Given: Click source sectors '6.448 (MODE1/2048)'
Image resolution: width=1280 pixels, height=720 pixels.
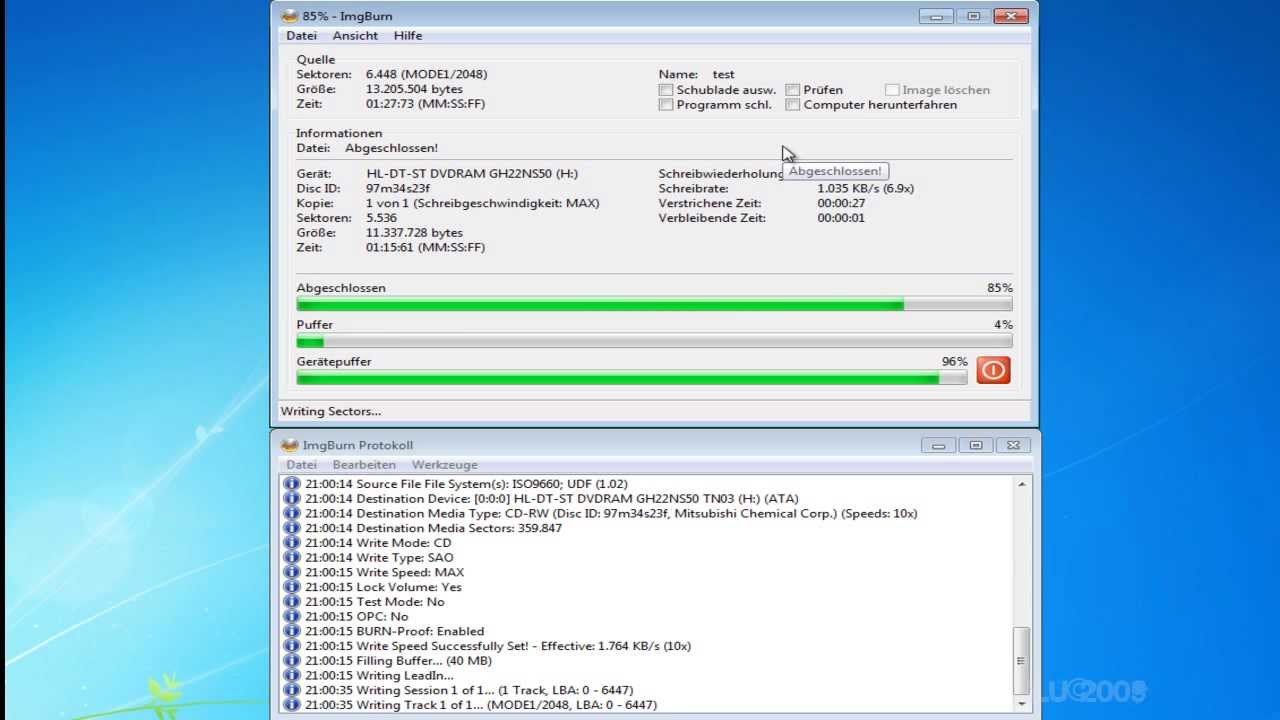Looking at the screenshot, I should [x=427, y=74].
